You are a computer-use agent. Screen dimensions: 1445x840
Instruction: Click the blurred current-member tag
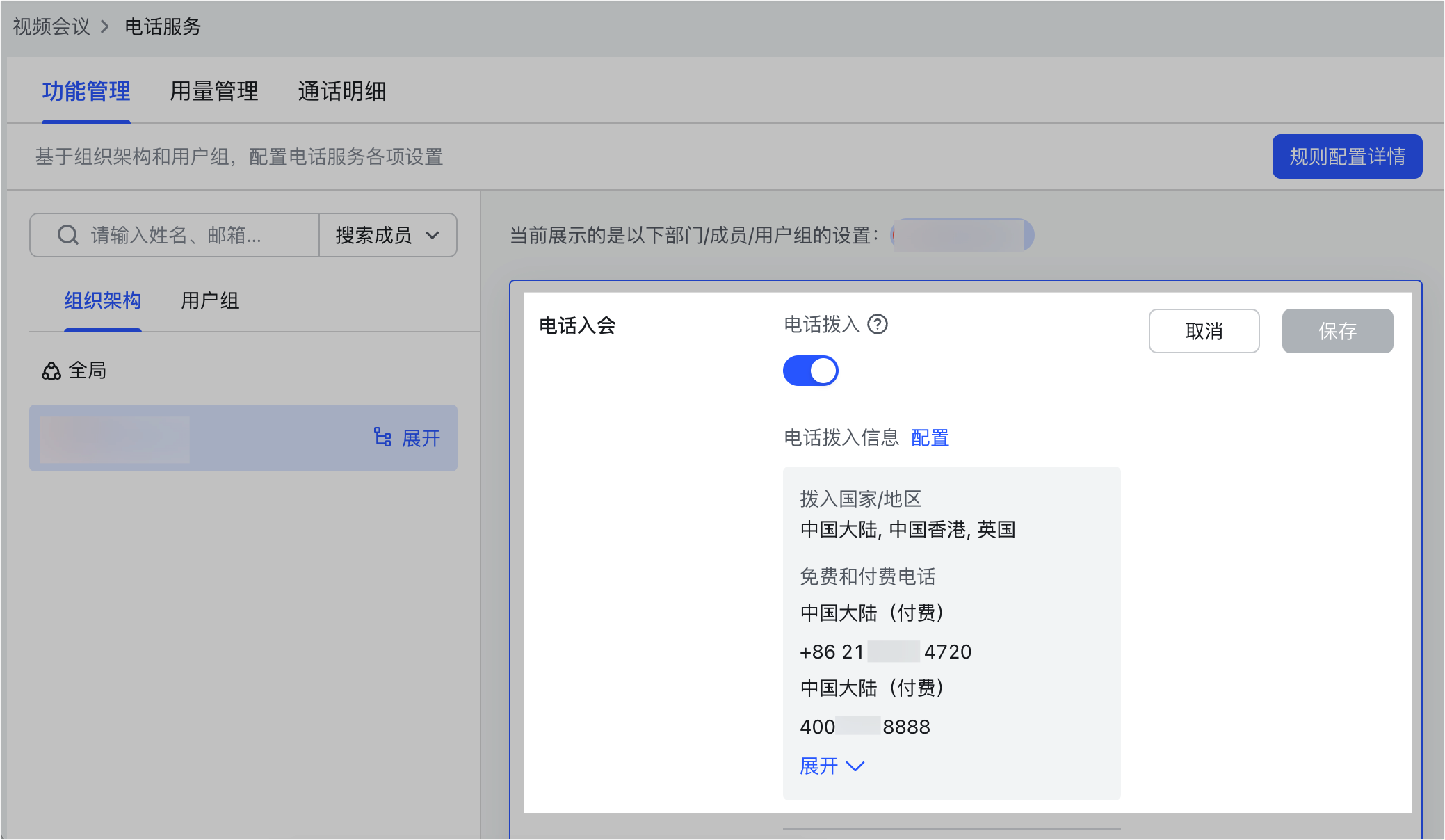tap(962, 235)
